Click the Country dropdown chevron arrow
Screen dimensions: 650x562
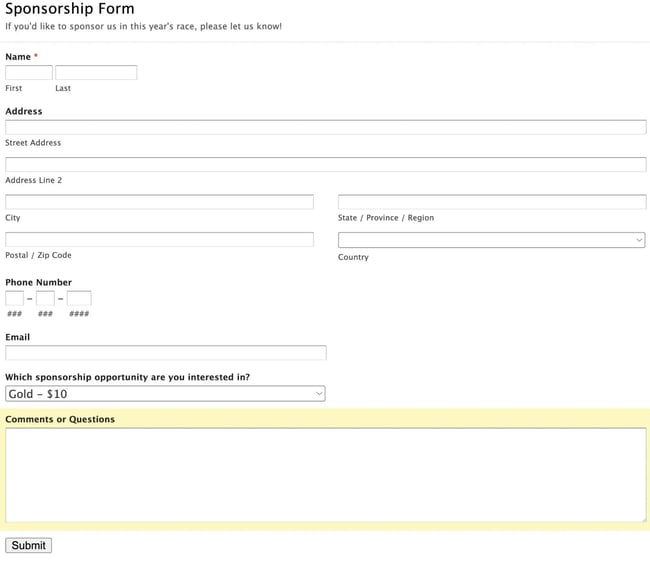(x=639, y=240)
